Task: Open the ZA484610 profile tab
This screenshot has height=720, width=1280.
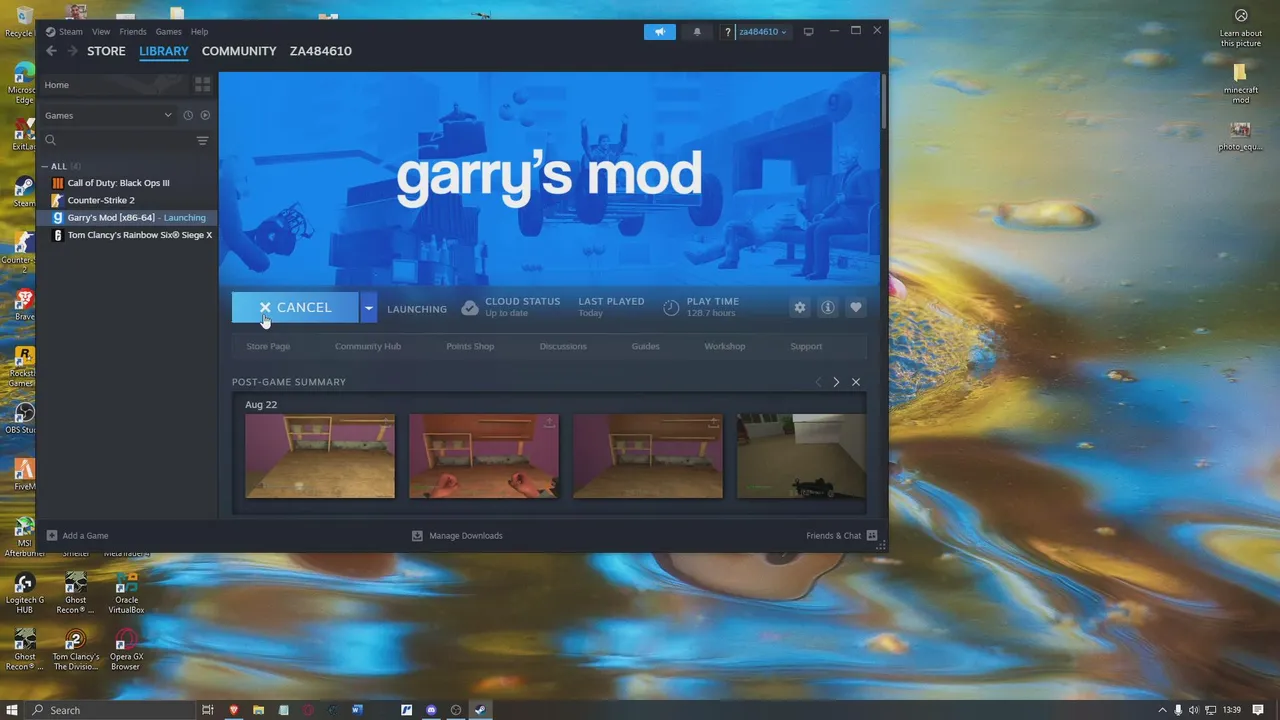Action: point(321,51)
